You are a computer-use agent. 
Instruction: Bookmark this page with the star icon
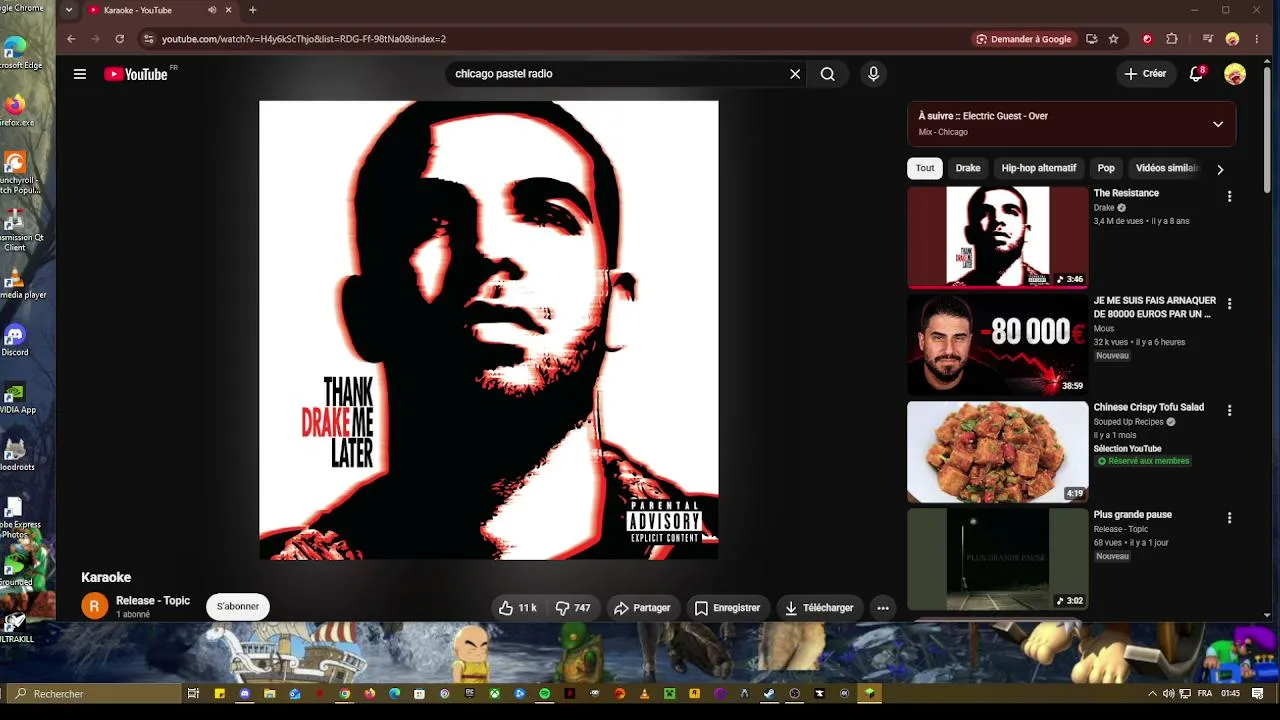coord(1113,39)
